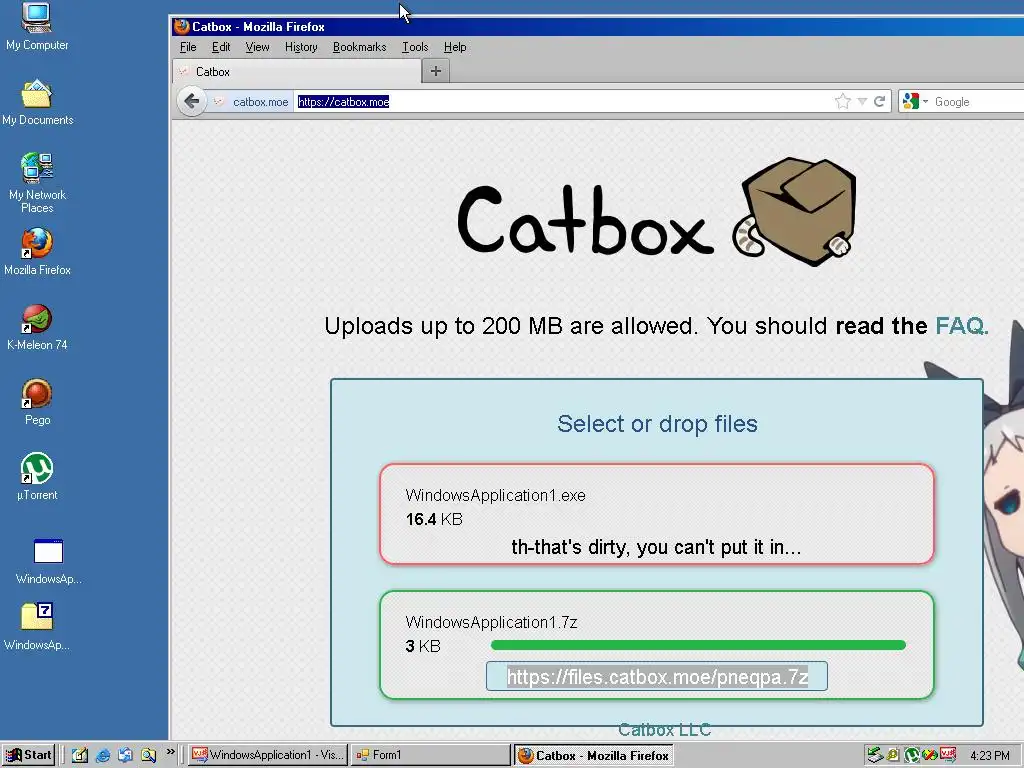
Task: Open the Help menu
Action: [455, 47]
